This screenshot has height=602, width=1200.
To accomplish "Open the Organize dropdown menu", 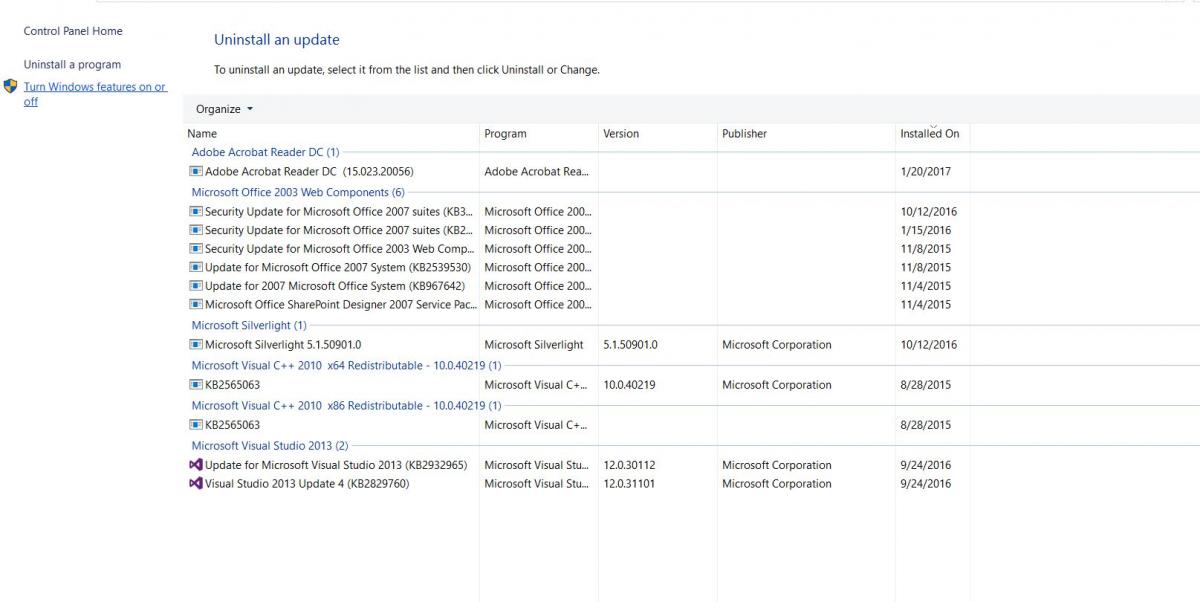I will coord(224,109).
